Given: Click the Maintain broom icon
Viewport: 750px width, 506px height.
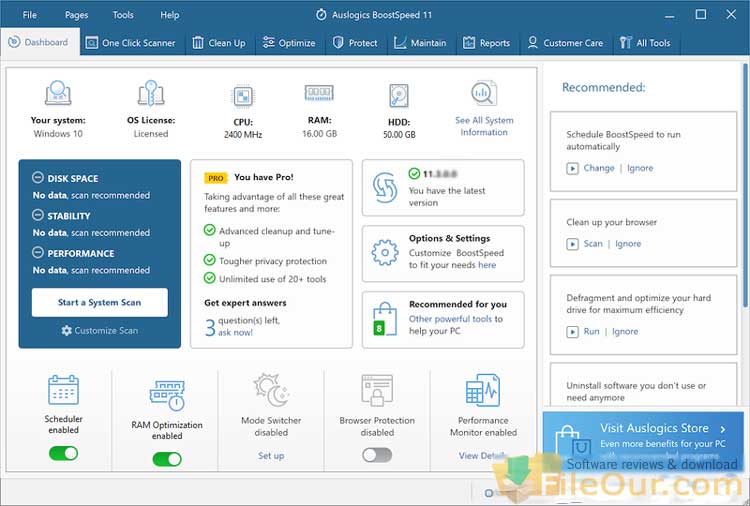Looking at the screenshot, I should pyautogui.click(x=400, y=43).
